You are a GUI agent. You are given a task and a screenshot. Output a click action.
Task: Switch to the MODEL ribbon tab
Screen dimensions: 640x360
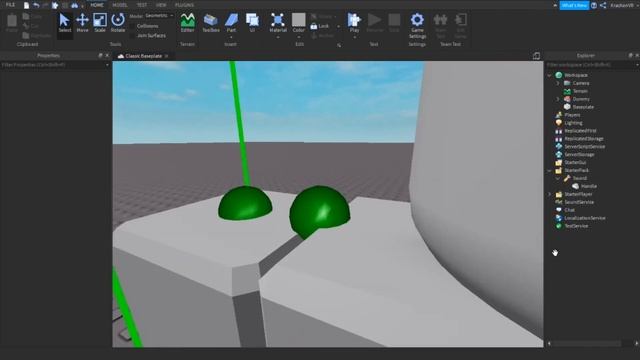120,5
